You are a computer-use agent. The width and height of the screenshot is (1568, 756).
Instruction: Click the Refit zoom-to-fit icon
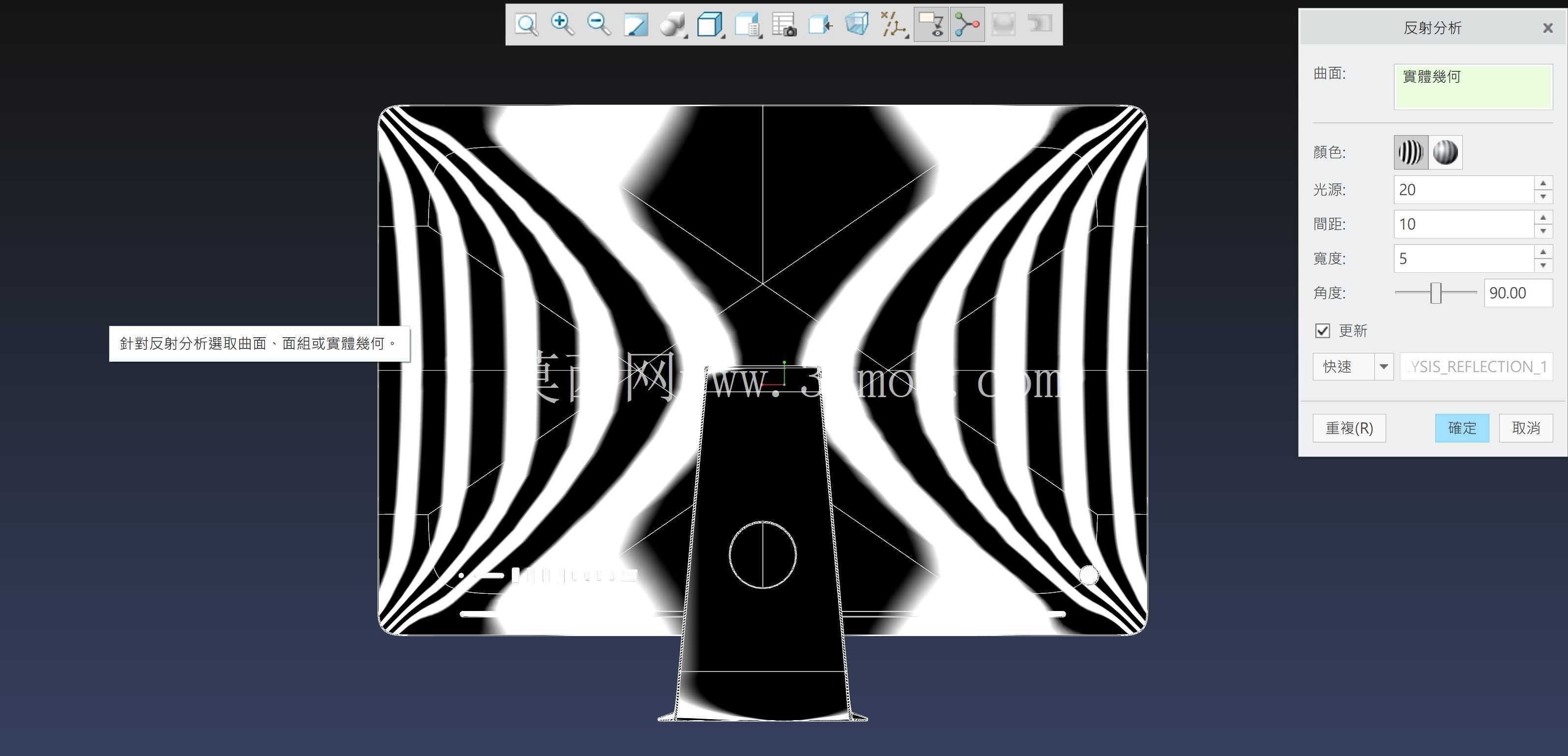[x=526, y=25]
